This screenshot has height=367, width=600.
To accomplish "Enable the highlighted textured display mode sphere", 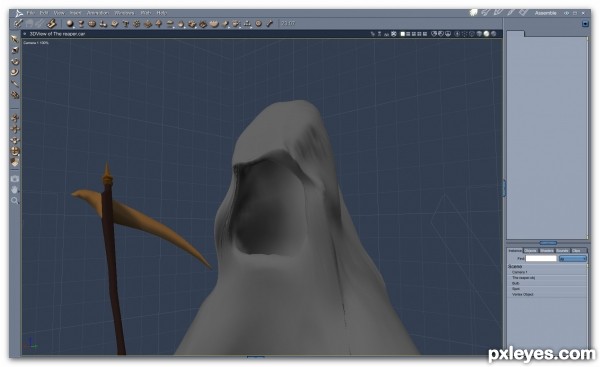I will 486,34.
